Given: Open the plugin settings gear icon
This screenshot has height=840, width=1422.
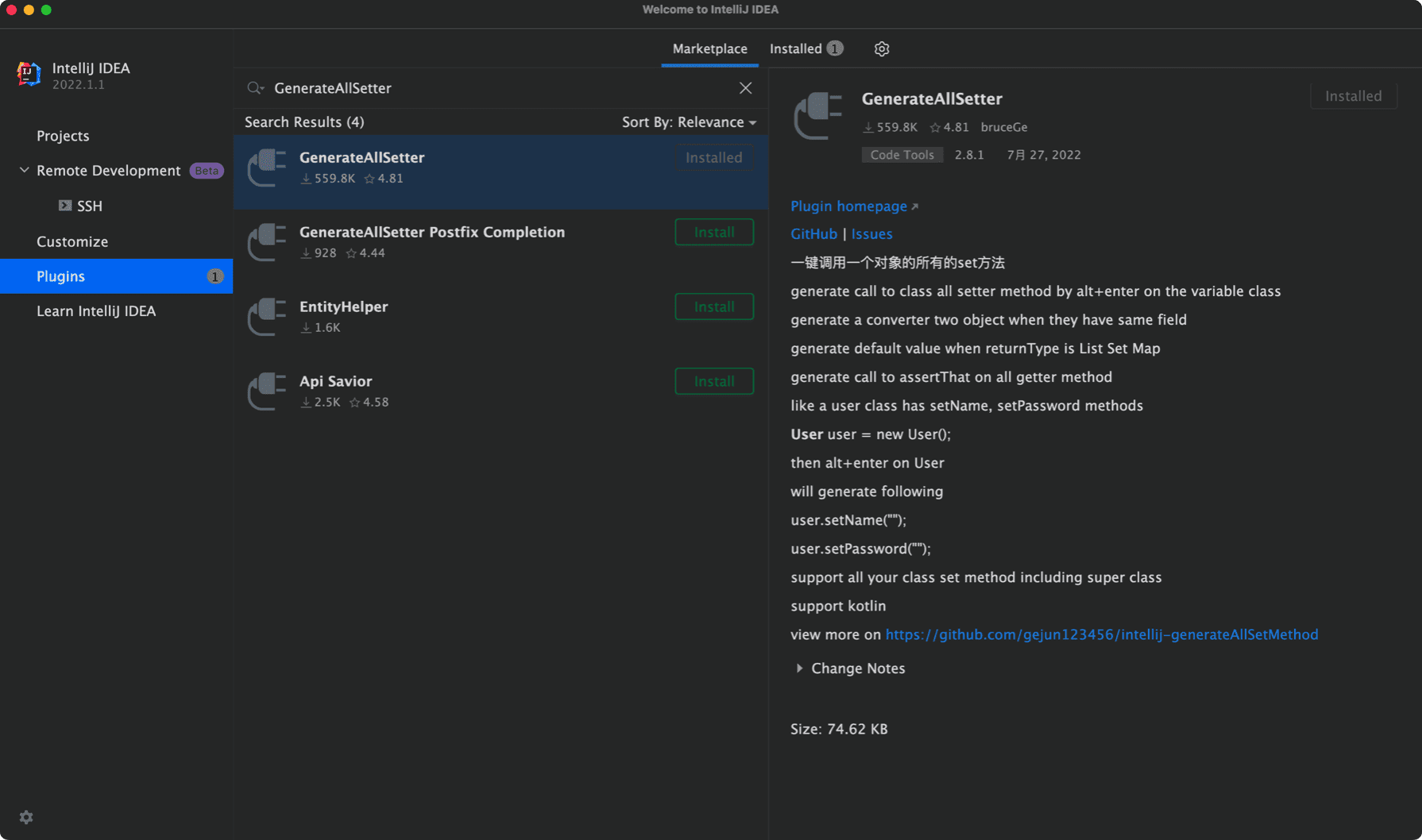Looking at the screenshot, I should pos(882,49).
